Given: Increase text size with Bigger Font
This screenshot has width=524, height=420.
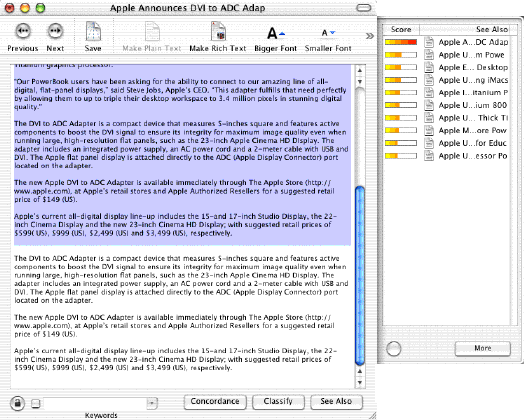Looking at the screenshot, I should point(276,33).
